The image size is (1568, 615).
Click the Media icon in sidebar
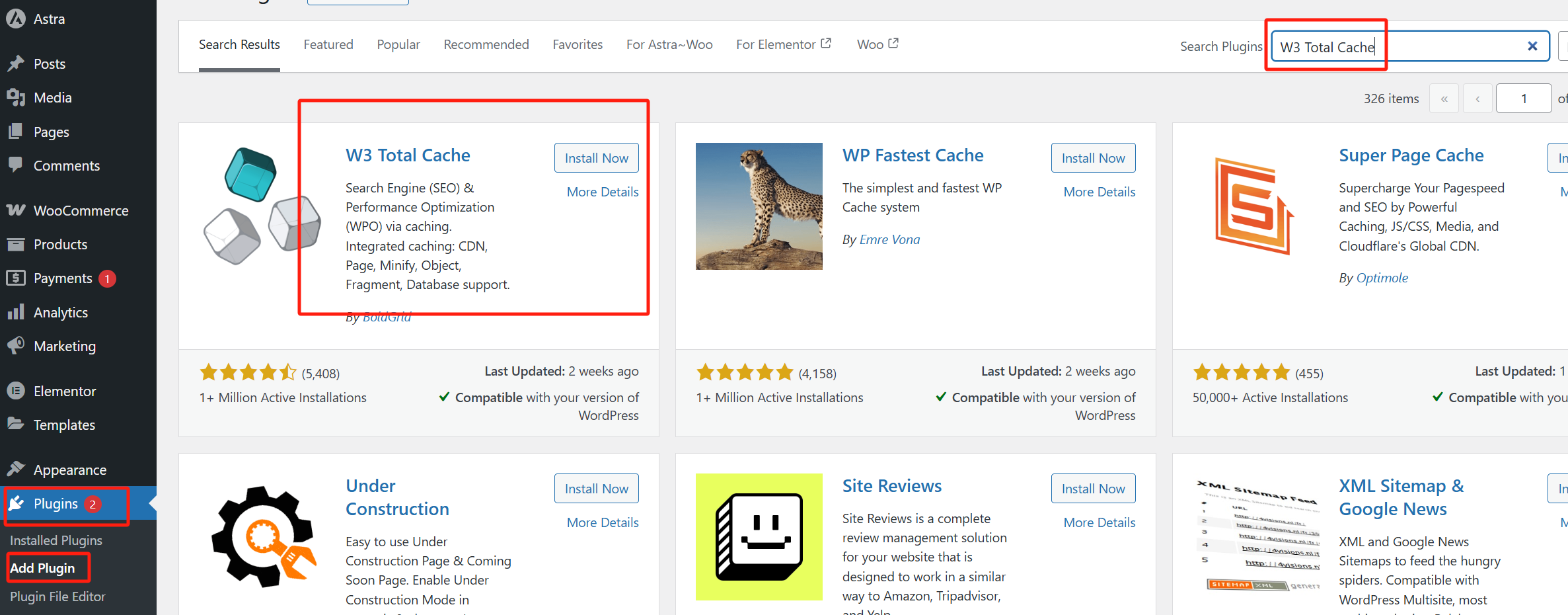16,98
